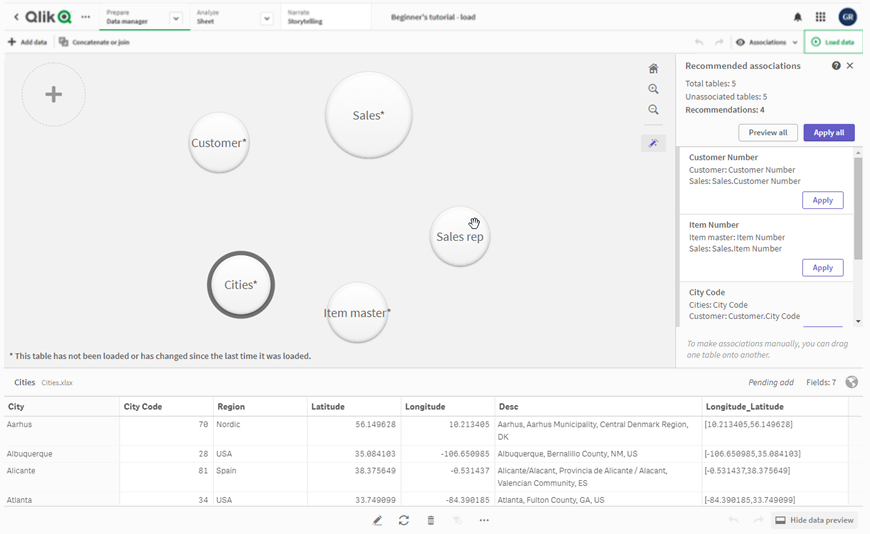Click the redo arrow in top toolbar
Image resolution: width=870 pixels, height=534 pixels.
tap(719, 42)
